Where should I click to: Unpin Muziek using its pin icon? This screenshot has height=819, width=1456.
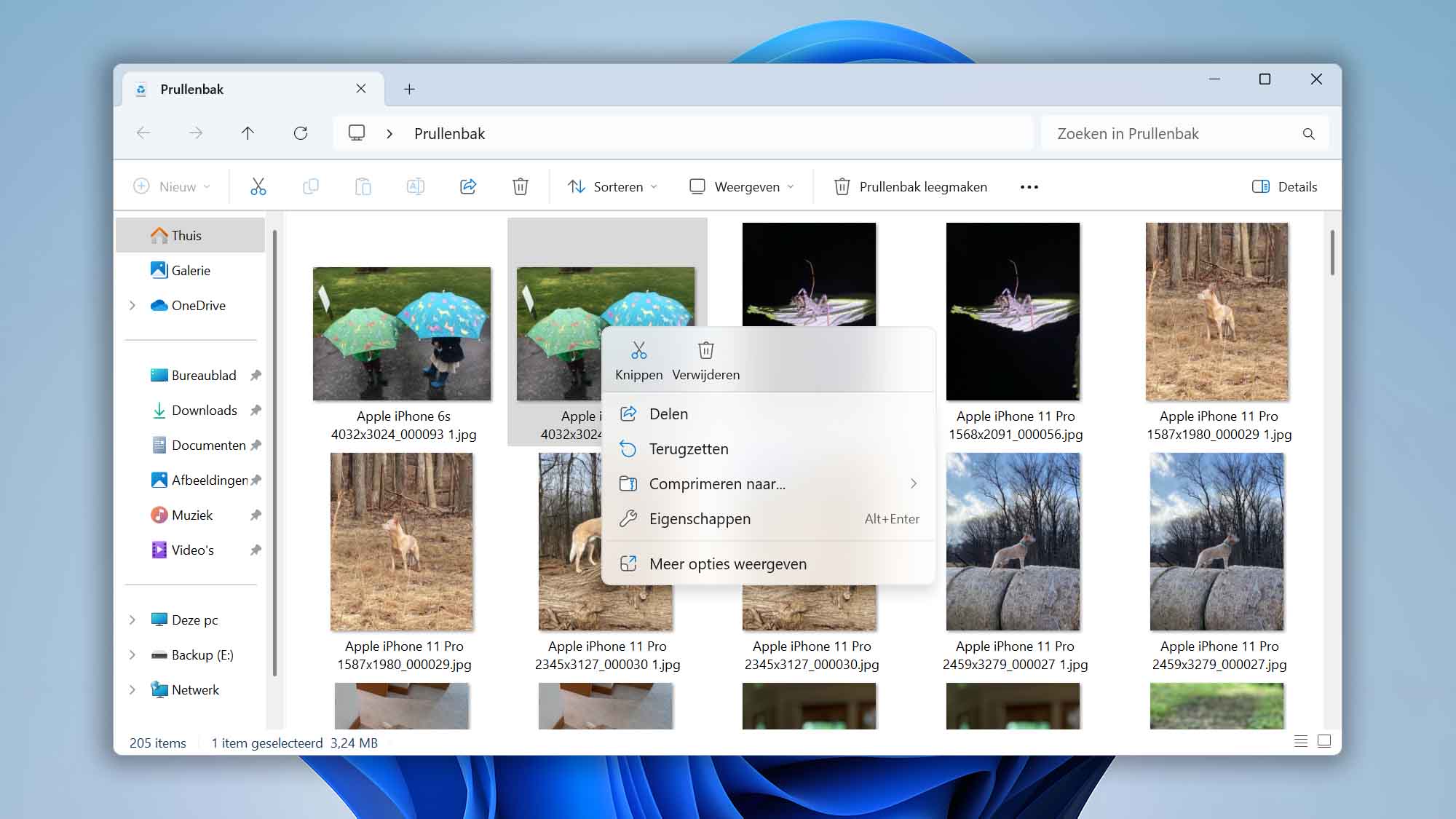256,515
